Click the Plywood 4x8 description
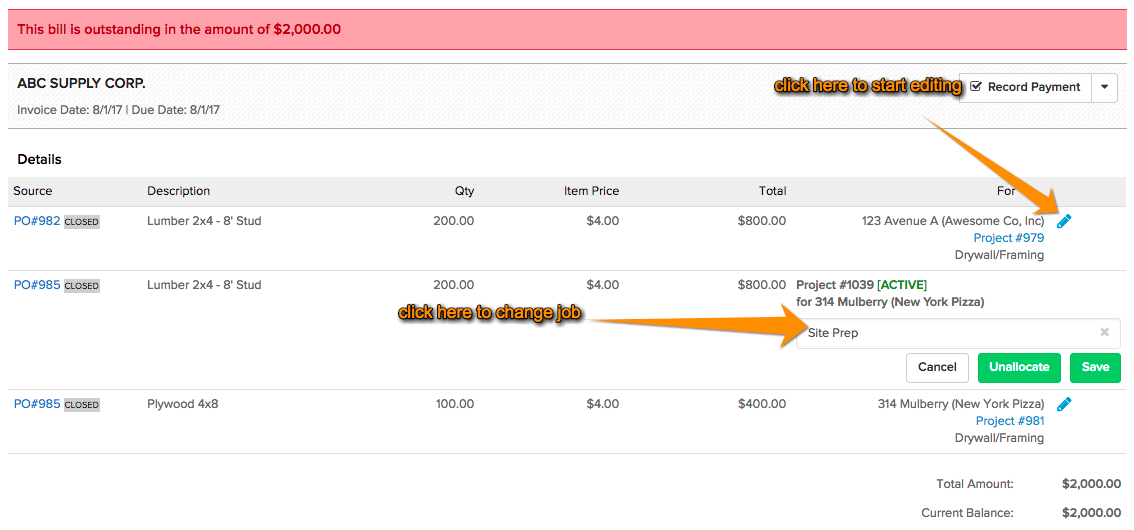 [x=182, y=404]
